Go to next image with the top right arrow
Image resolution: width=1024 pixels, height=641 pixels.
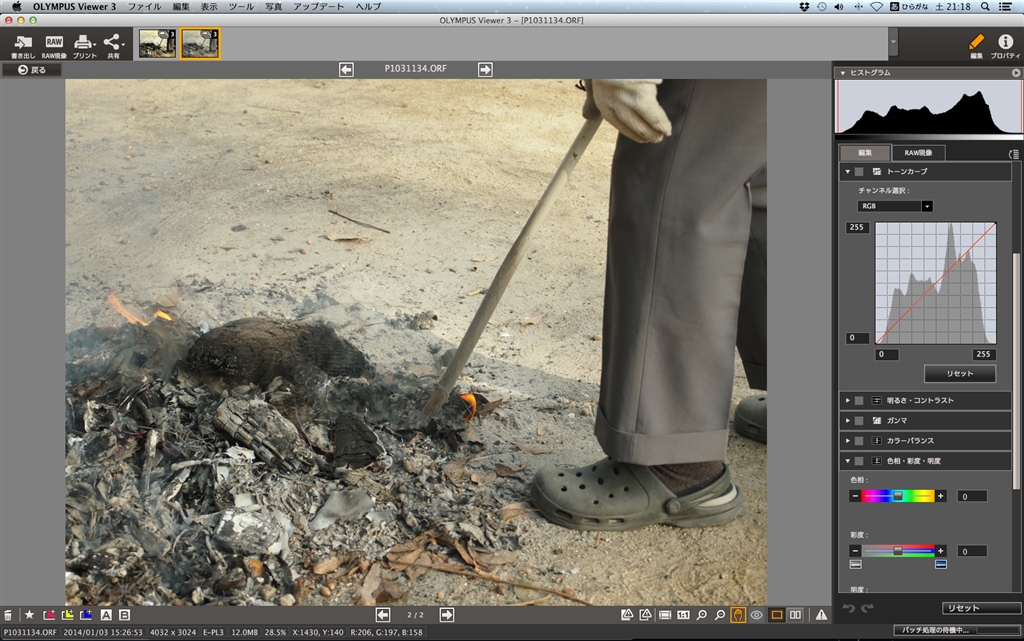[485, 69]
